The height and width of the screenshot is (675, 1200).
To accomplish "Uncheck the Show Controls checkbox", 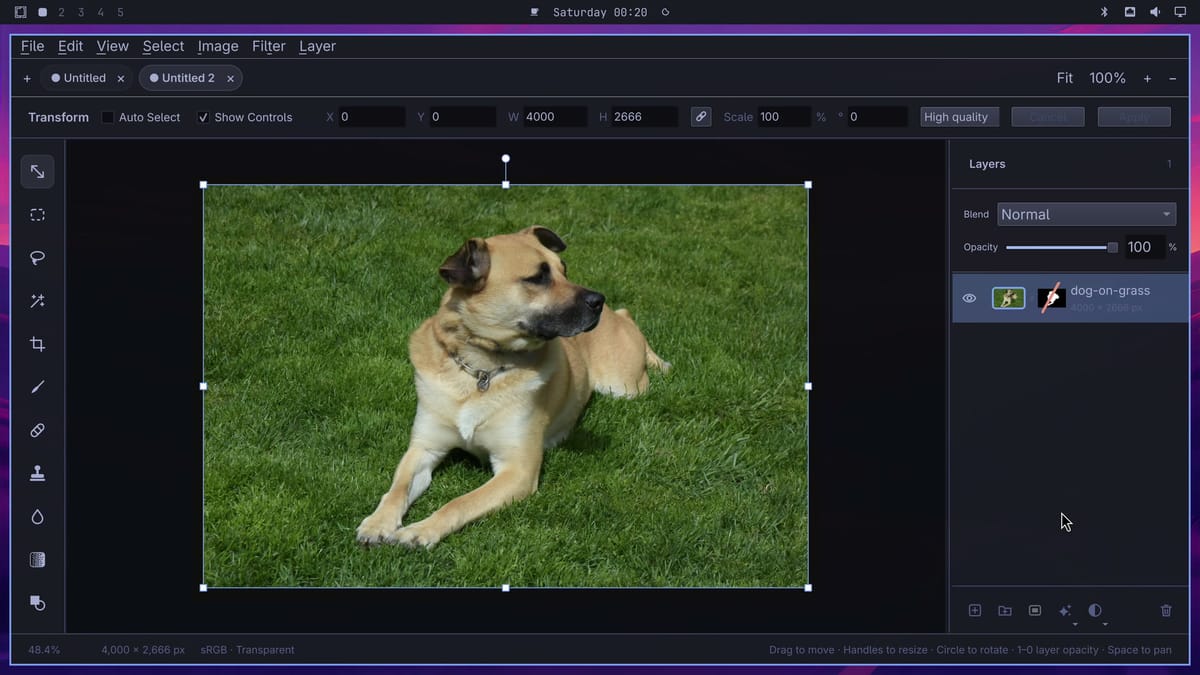I will (x=203, y=117).
